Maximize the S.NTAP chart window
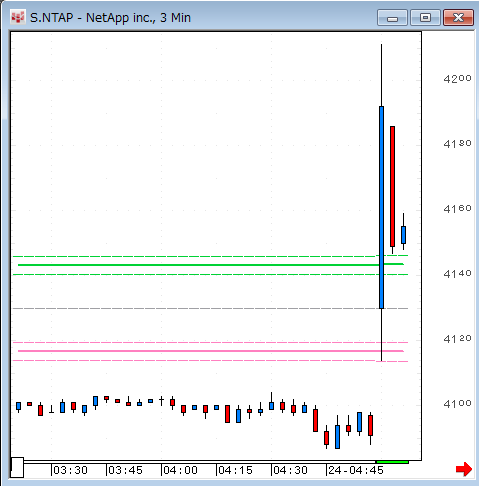Image resolution: width=479 pixels, height=486 pixels. click(x=425, y=18)
